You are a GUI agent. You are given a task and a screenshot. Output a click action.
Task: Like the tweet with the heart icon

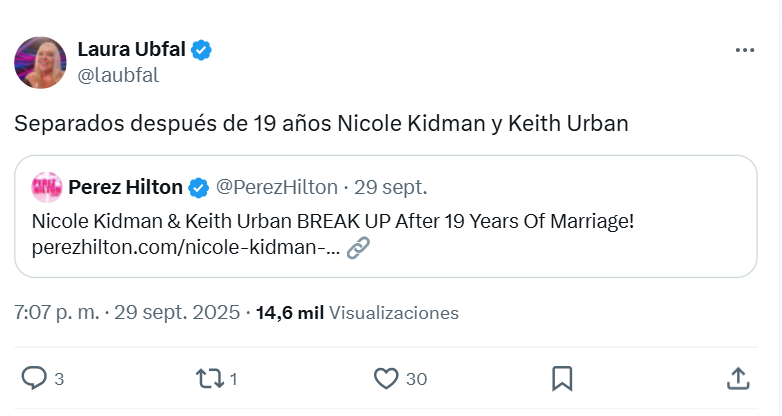click(386, 378)
